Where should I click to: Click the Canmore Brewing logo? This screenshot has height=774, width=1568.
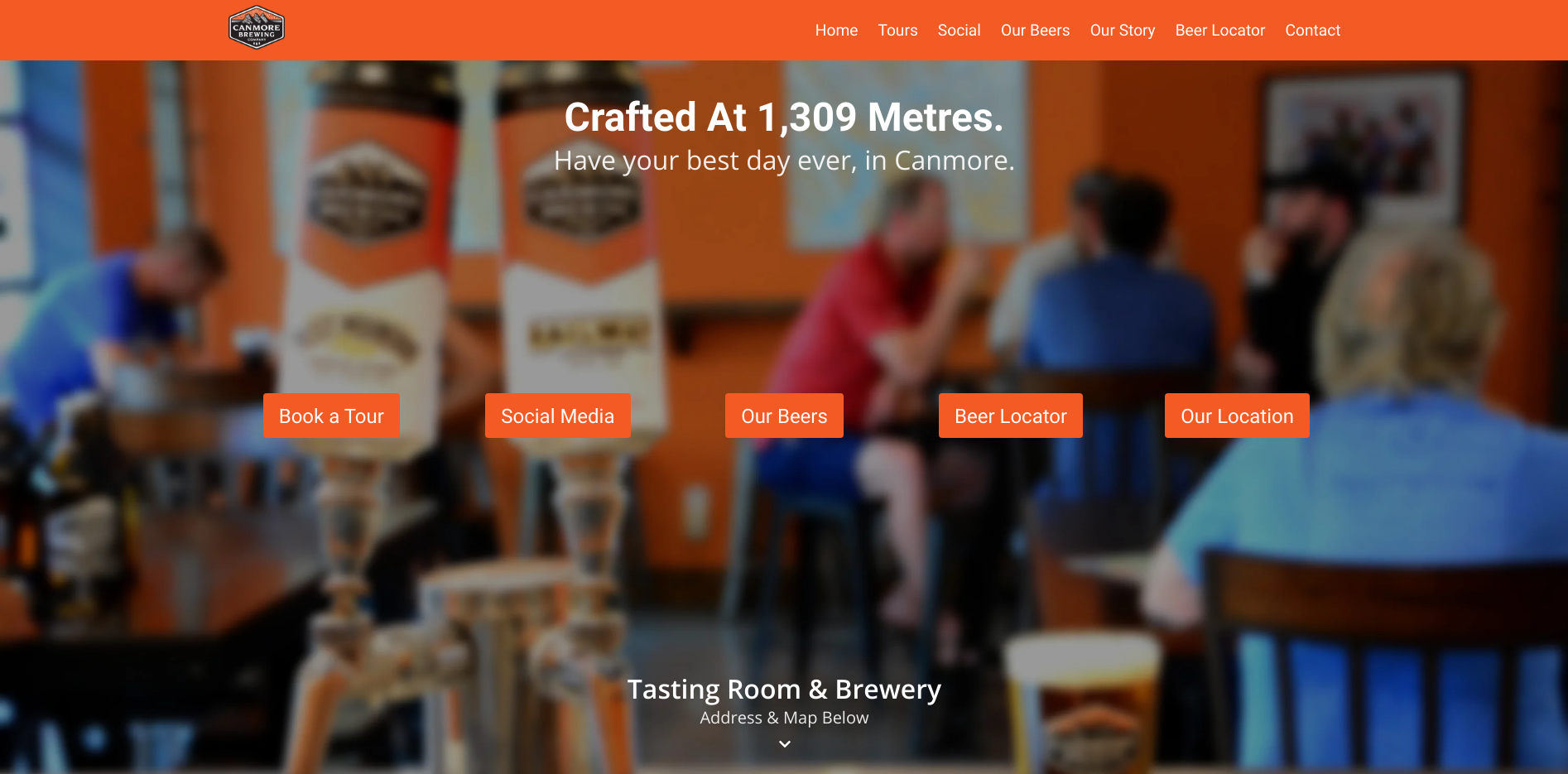click(x=257, y=28)
